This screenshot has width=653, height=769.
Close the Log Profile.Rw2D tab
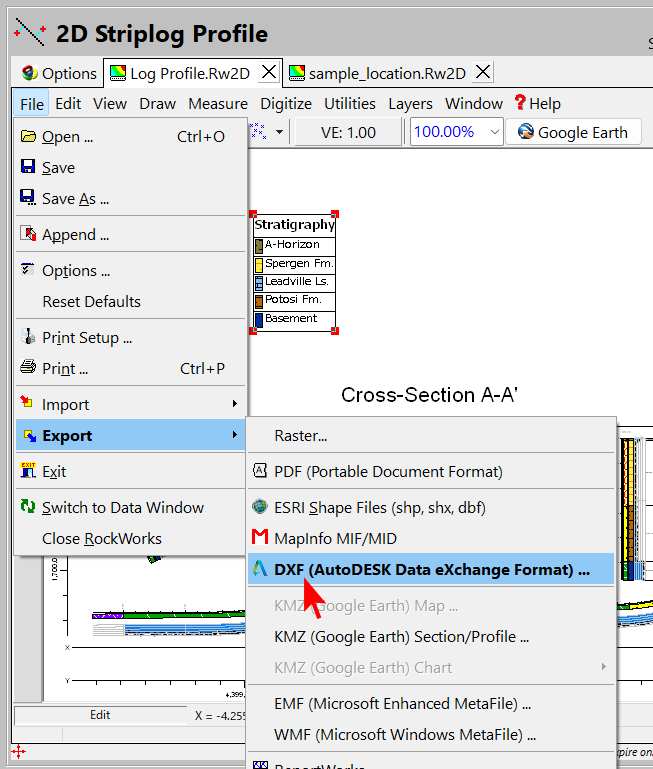tap(268, 73)
